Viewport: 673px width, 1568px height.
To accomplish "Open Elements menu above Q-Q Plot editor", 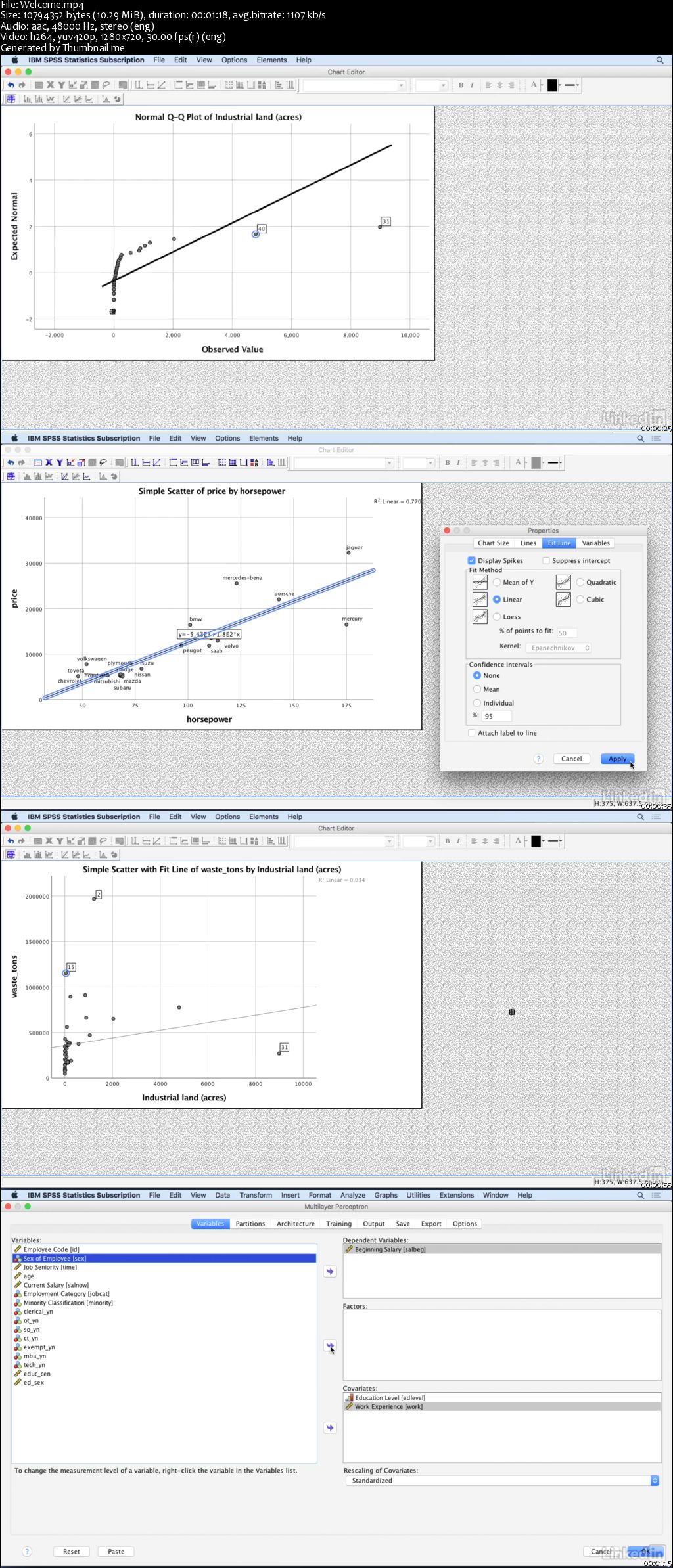I will click(x=271, y=60).
